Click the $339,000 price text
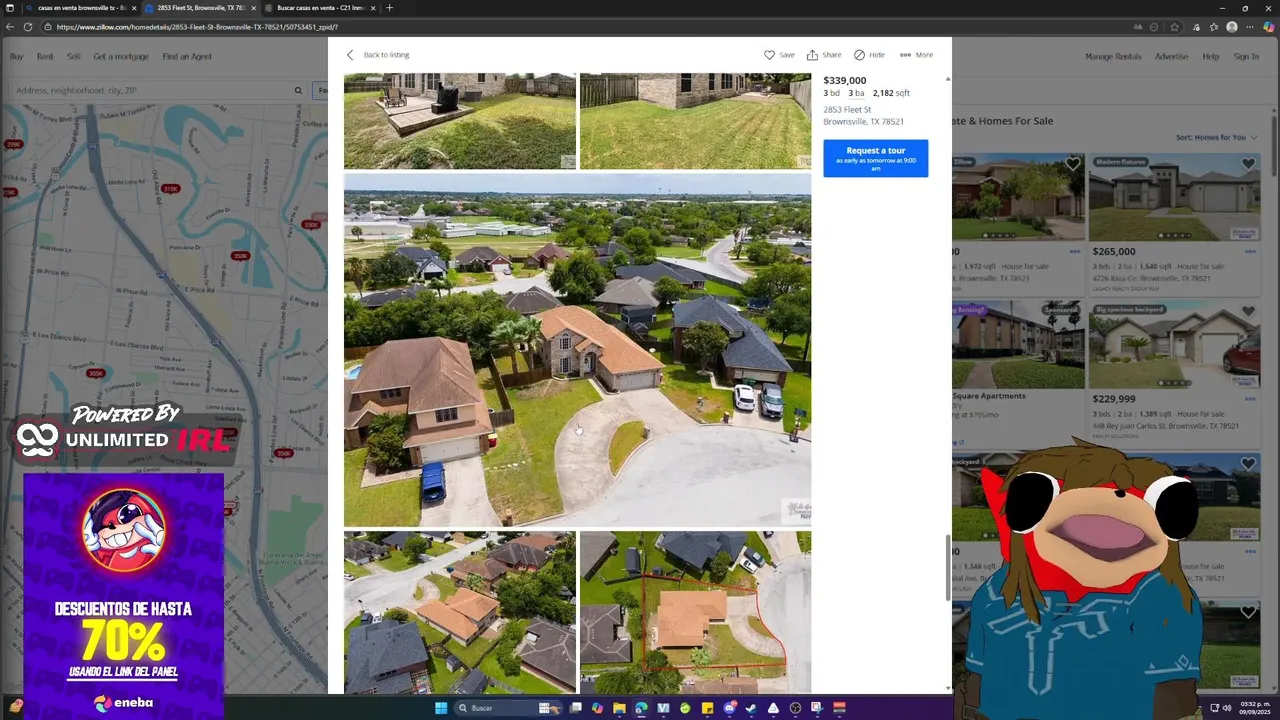The width and height of the screenshot is (1280, 720). [845, 80]
